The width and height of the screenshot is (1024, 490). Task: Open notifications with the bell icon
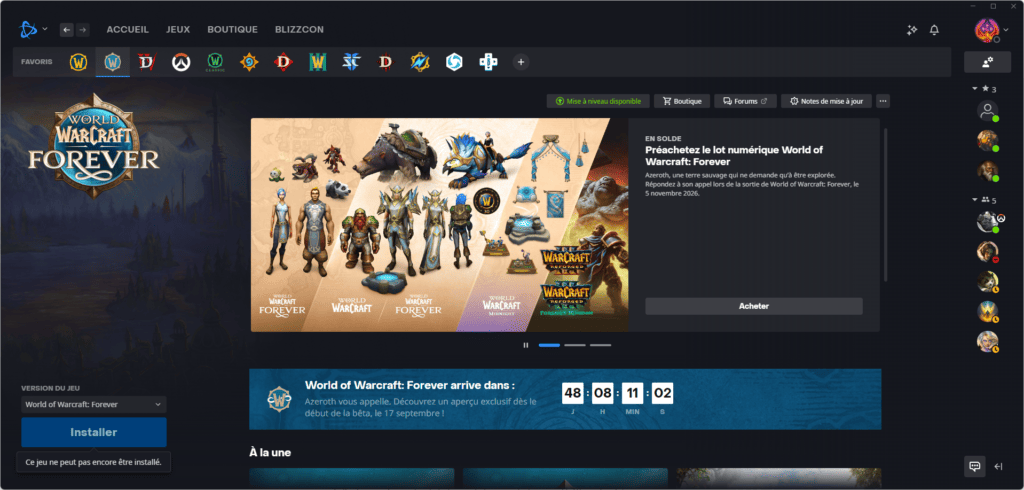935,30
